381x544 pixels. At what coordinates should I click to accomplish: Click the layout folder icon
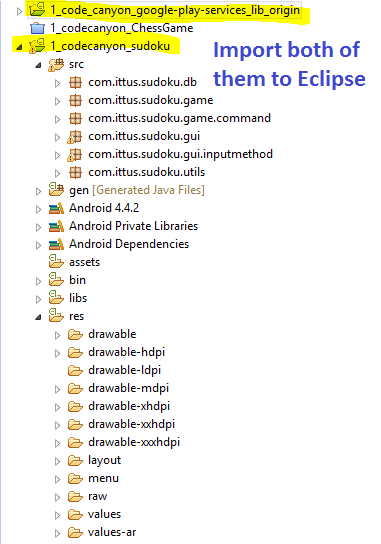pyautogui.click(x=75, y=461)
